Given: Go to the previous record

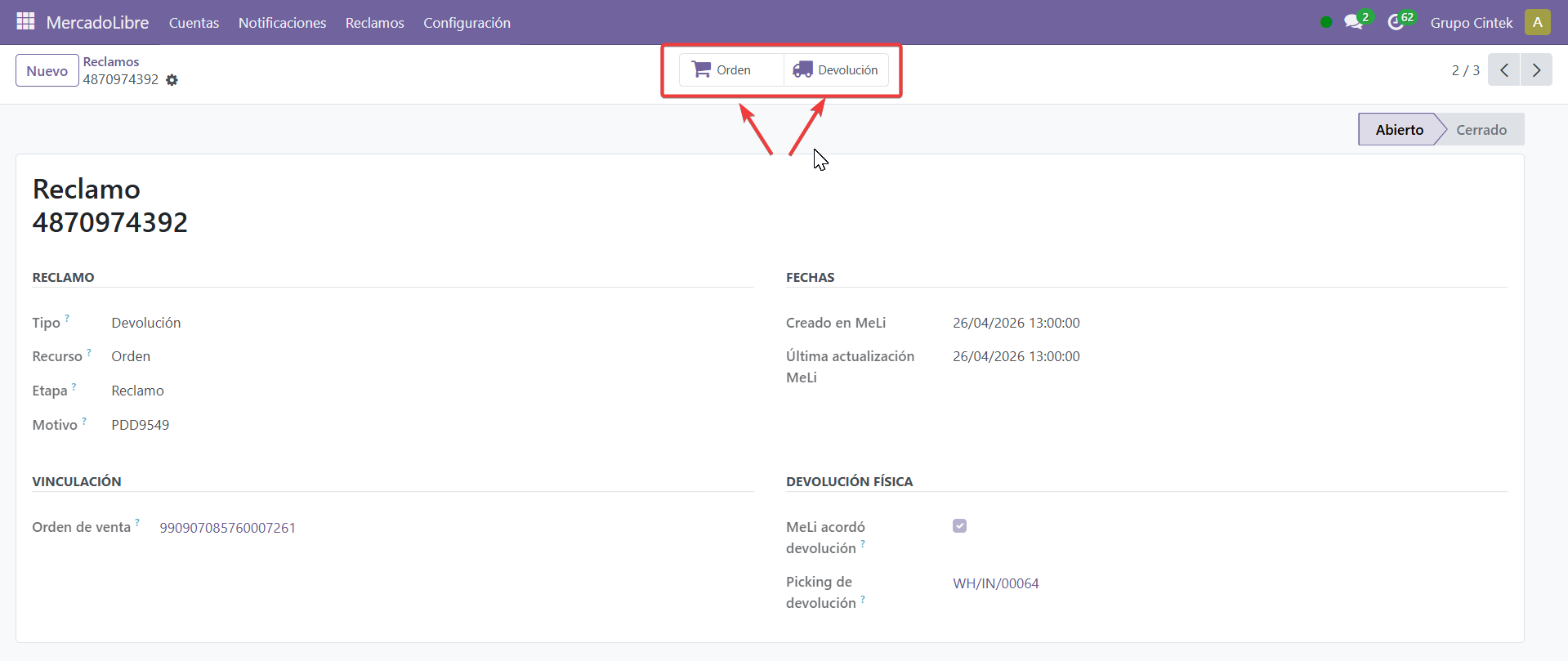Looking at the screenshot, I should pyautogui.click(x=1503, y=70).
